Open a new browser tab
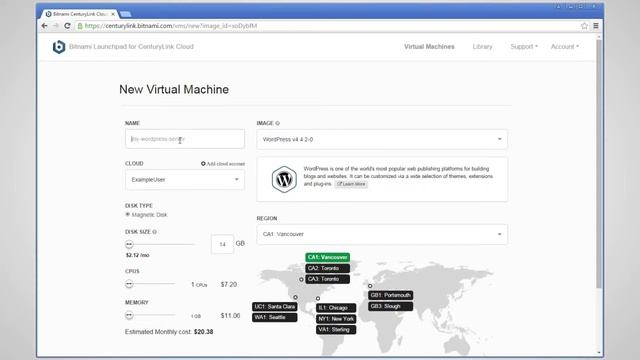 click(x=126, y=14)
